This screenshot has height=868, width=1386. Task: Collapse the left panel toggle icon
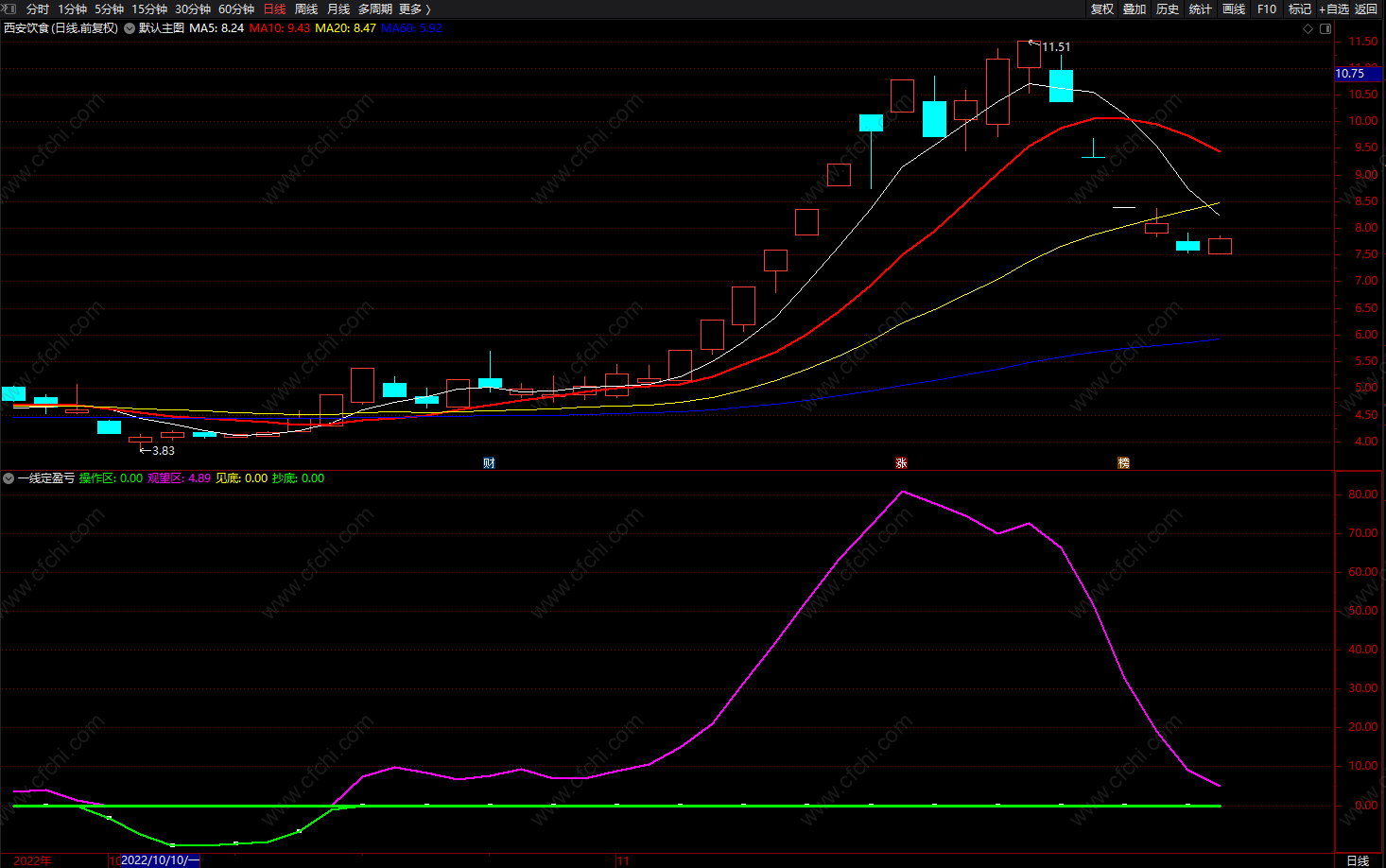[x=9, y=9]
